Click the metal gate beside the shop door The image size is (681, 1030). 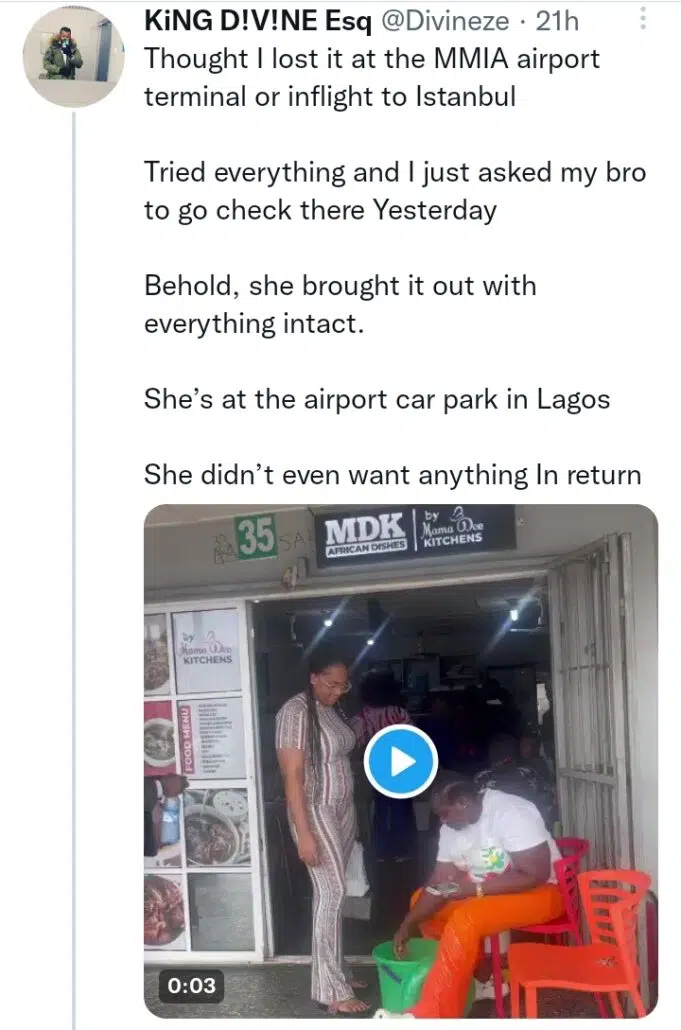pos(589,700)
